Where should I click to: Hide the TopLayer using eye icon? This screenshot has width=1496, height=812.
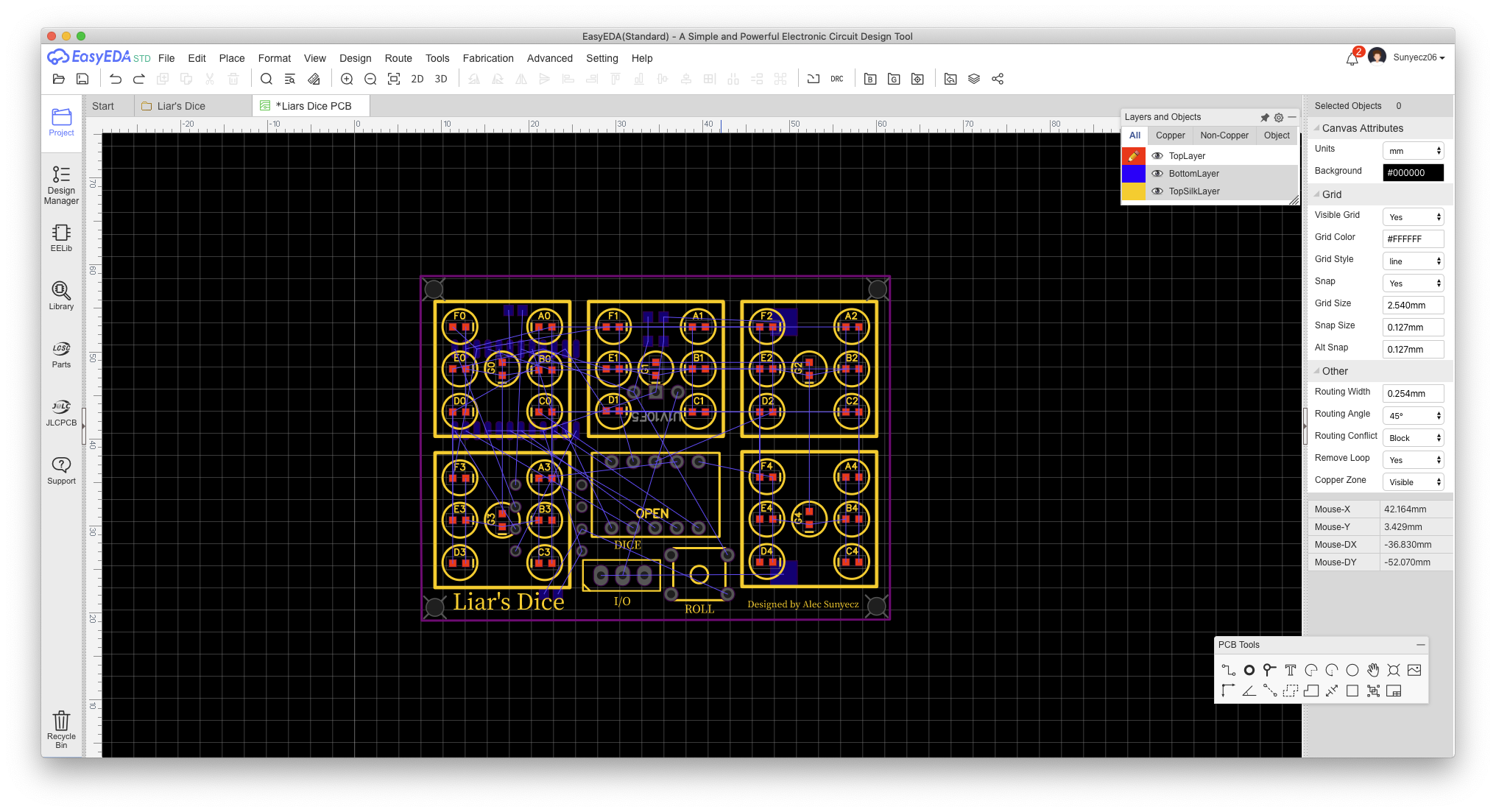click(x=1157, y=156)
